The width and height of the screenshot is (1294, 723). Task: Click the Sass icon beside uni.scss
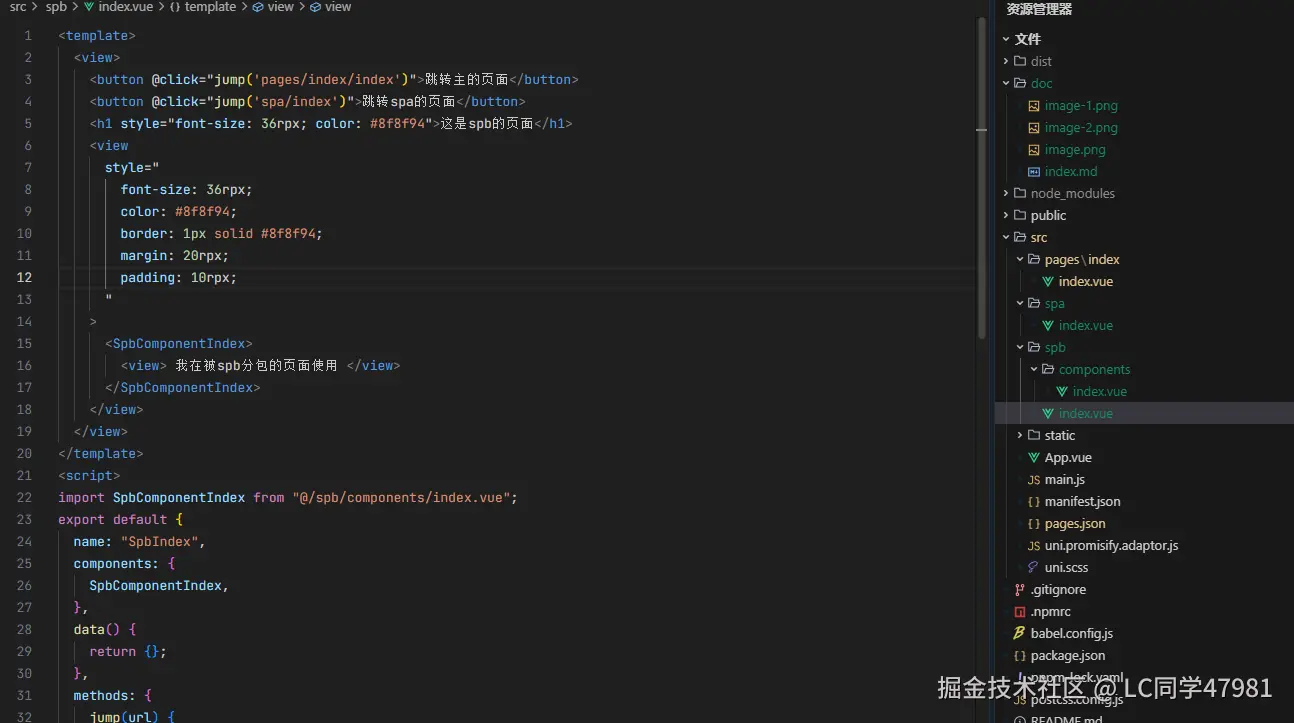[x=1034, y=567]
